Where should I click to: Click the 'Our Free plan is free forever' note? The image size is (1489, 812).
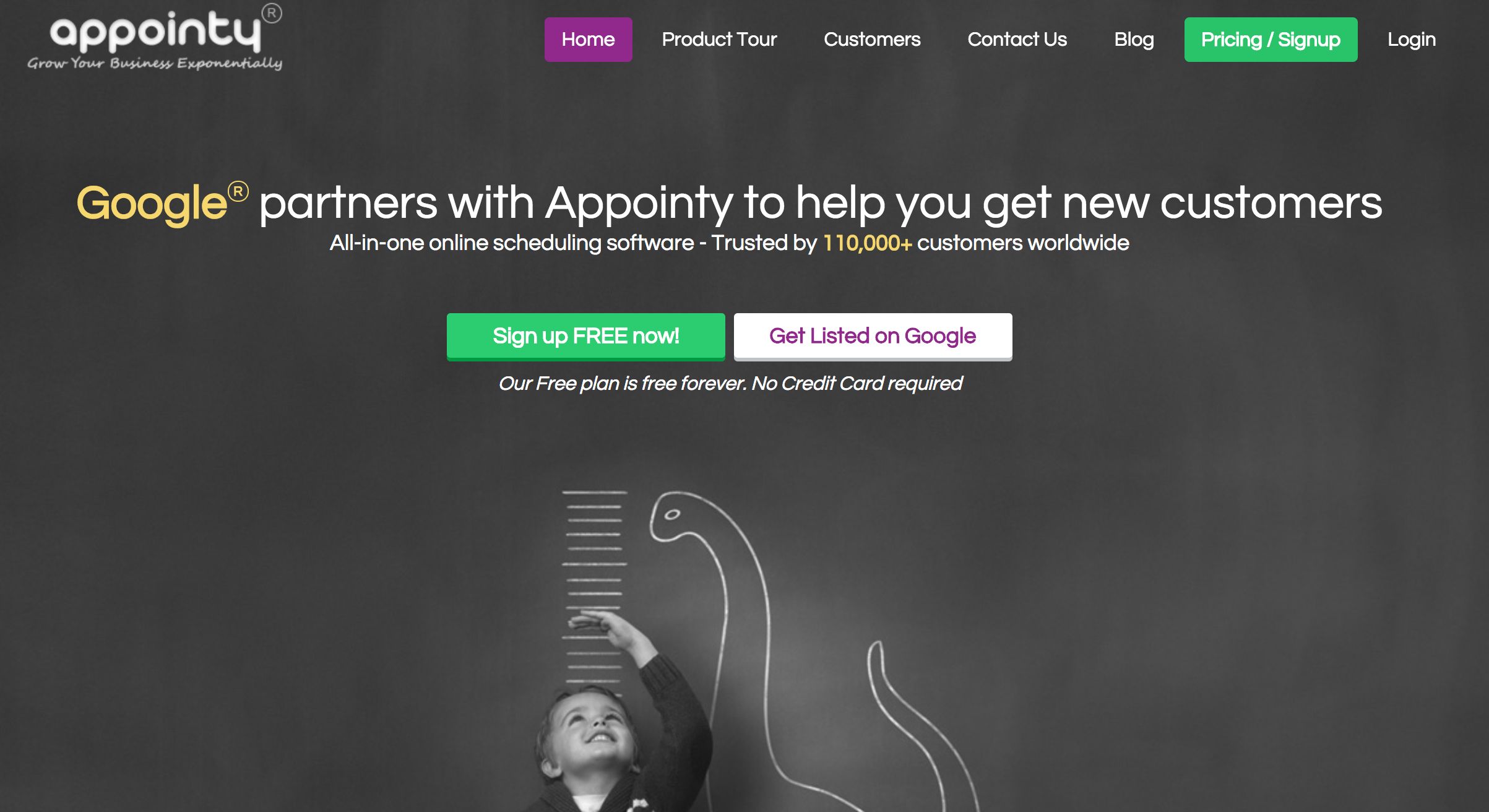(730, 384)
